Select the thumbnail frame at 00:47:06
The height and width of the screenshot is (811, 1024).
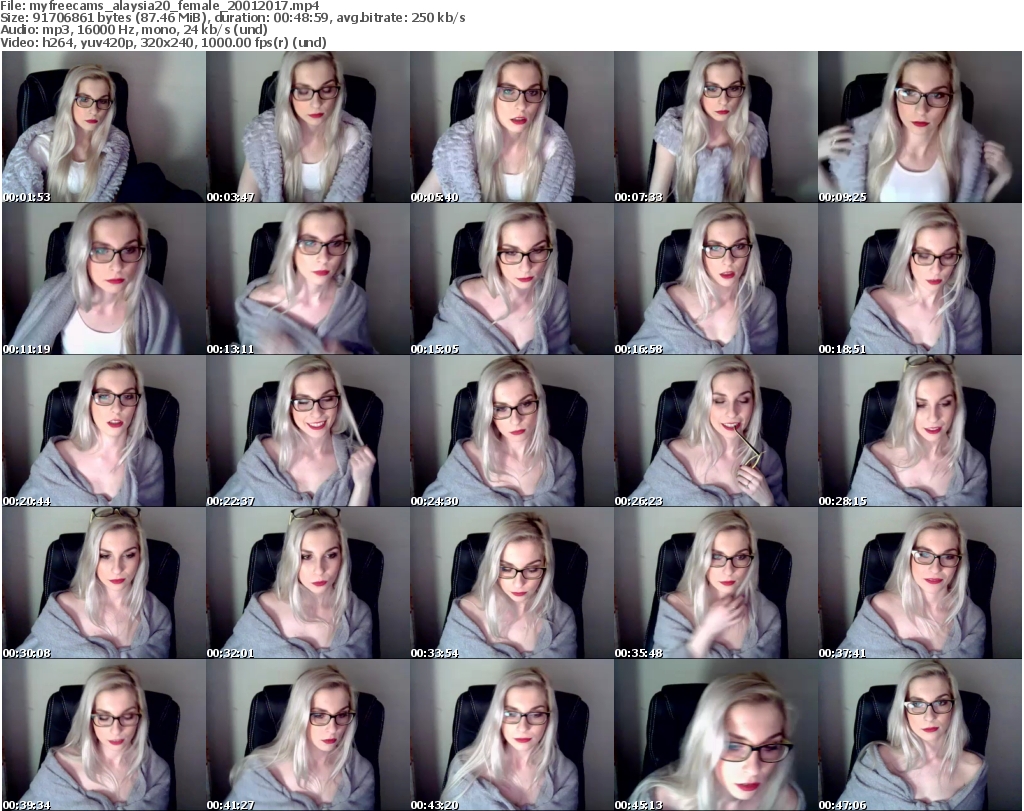coord(919,735)
